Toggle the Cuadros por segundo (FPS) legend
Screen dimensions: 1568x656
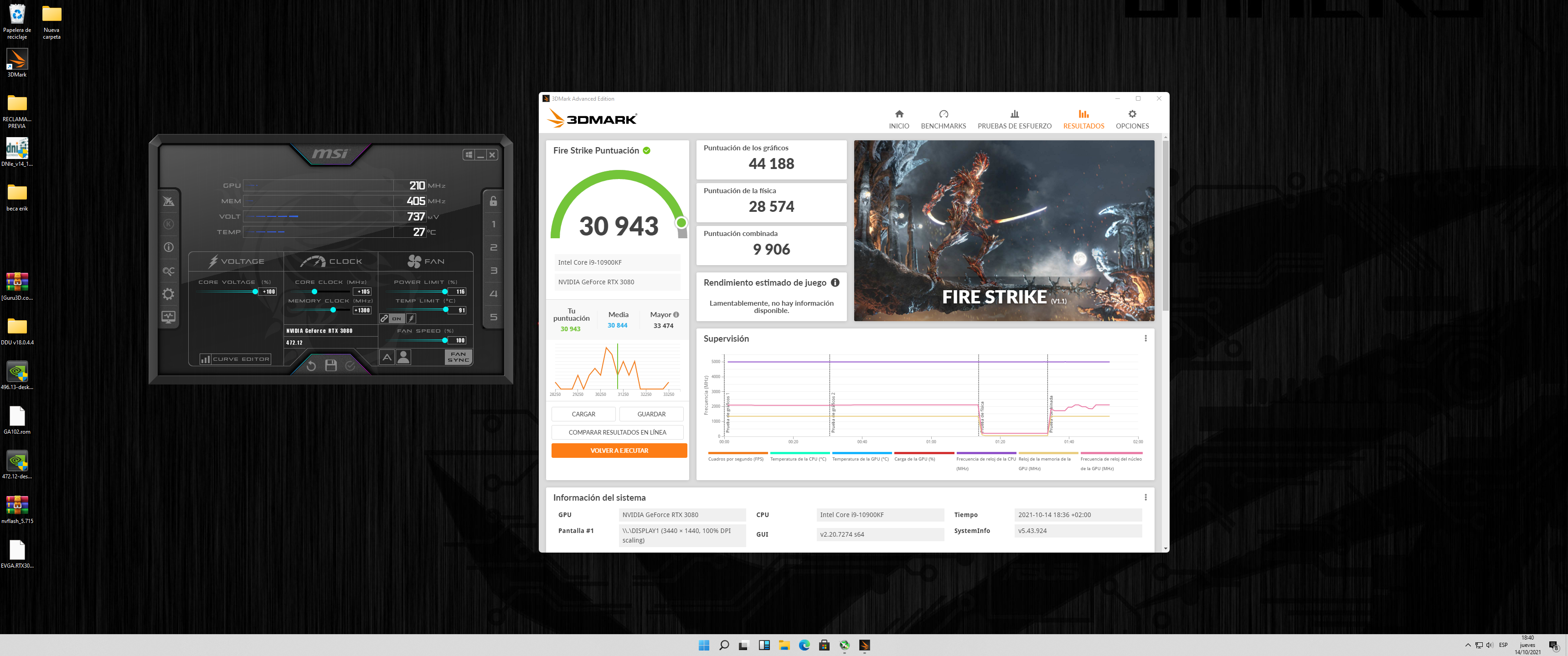click(x=737, y=456)
